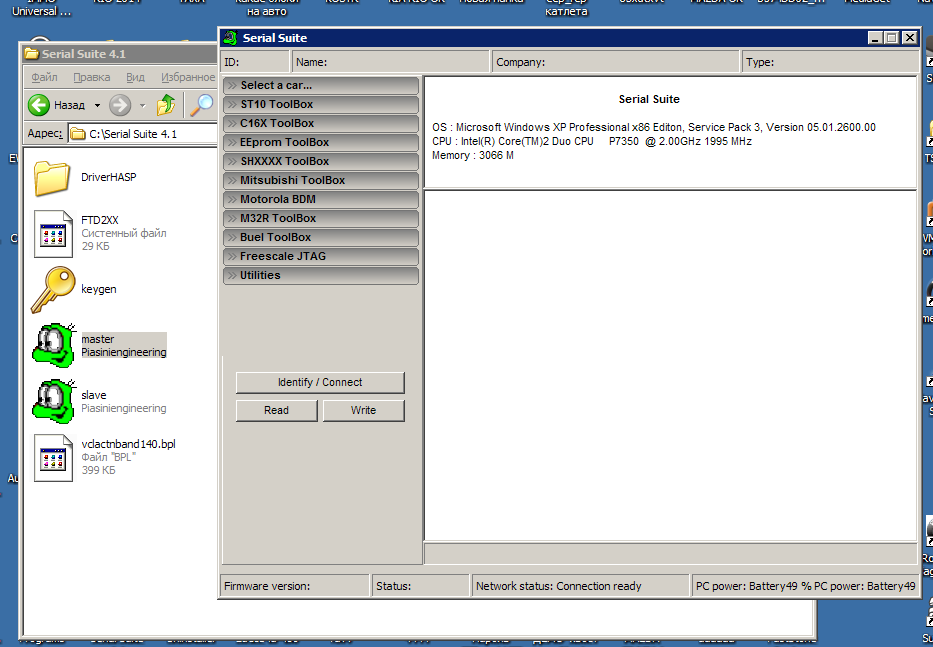The width and height of the screenshot is (933, 647).
Task: Open the Файл menu in Explorer
Action: (x=44, y=77)
